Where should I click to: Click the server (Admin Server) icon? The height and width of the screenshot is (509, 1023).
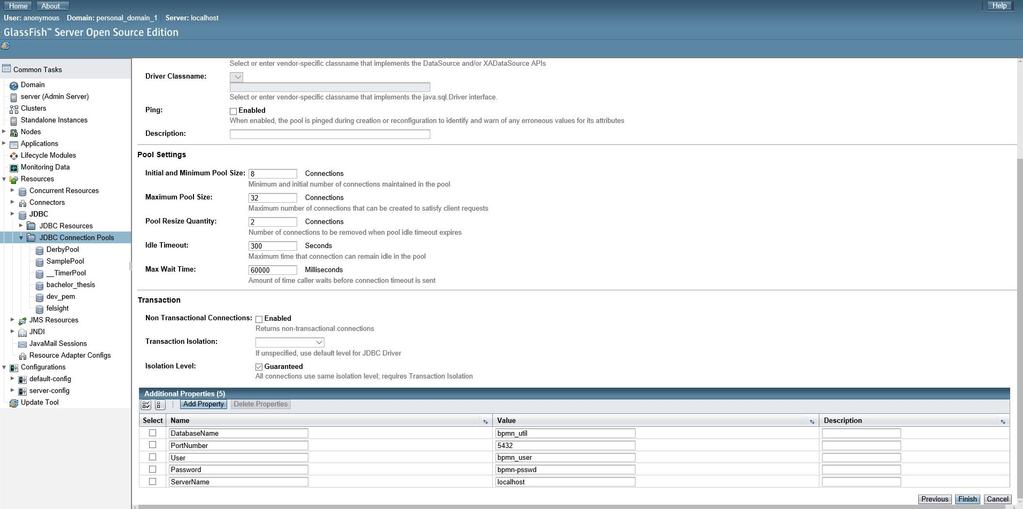[x=14, y=97]
